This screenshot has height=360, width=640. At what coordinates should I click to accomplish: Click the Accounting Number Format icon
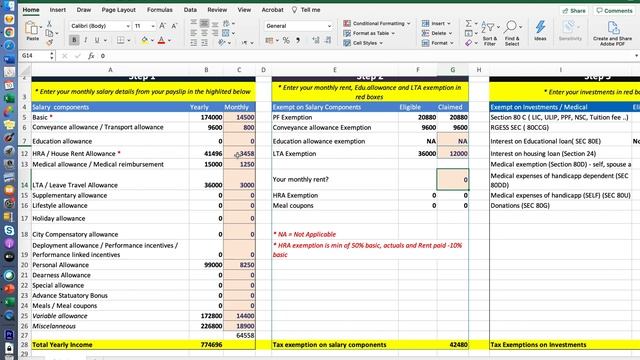point(269,40)
